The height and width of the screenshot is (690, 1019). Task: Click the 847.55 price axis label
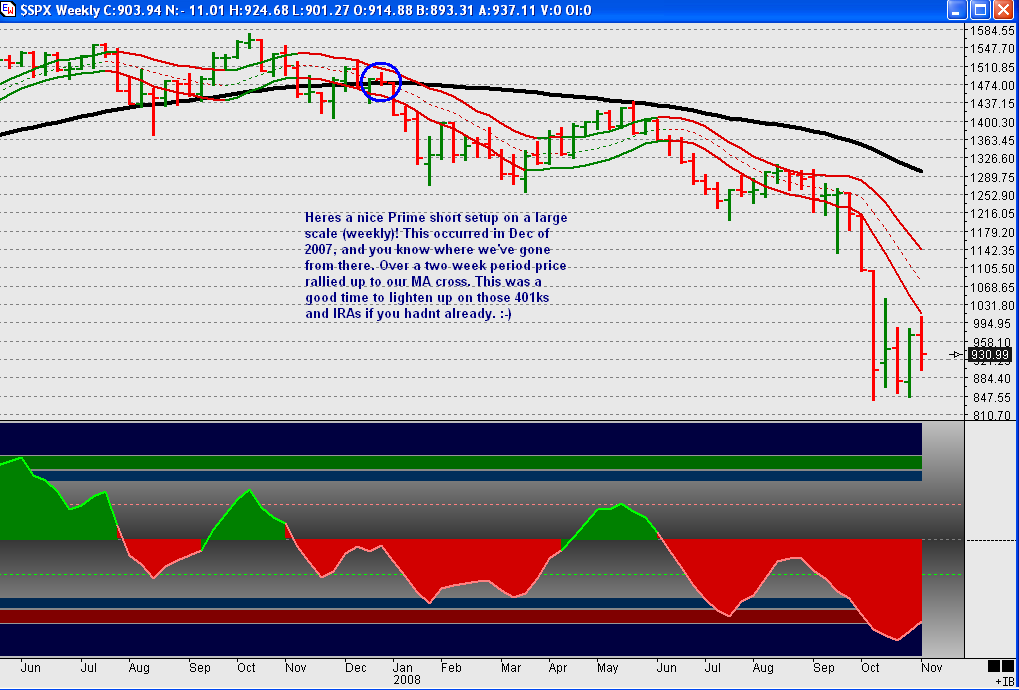[993, 398]
